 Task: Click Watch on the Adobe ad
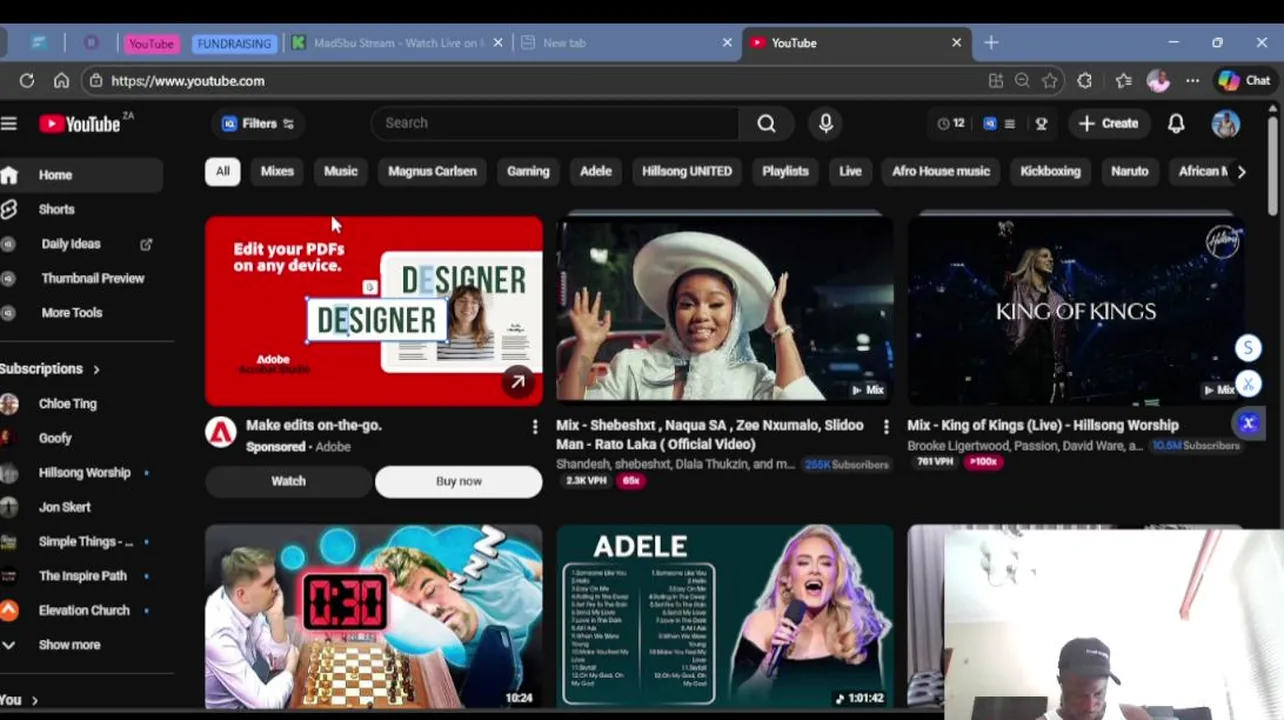click(x=288, y=481)
